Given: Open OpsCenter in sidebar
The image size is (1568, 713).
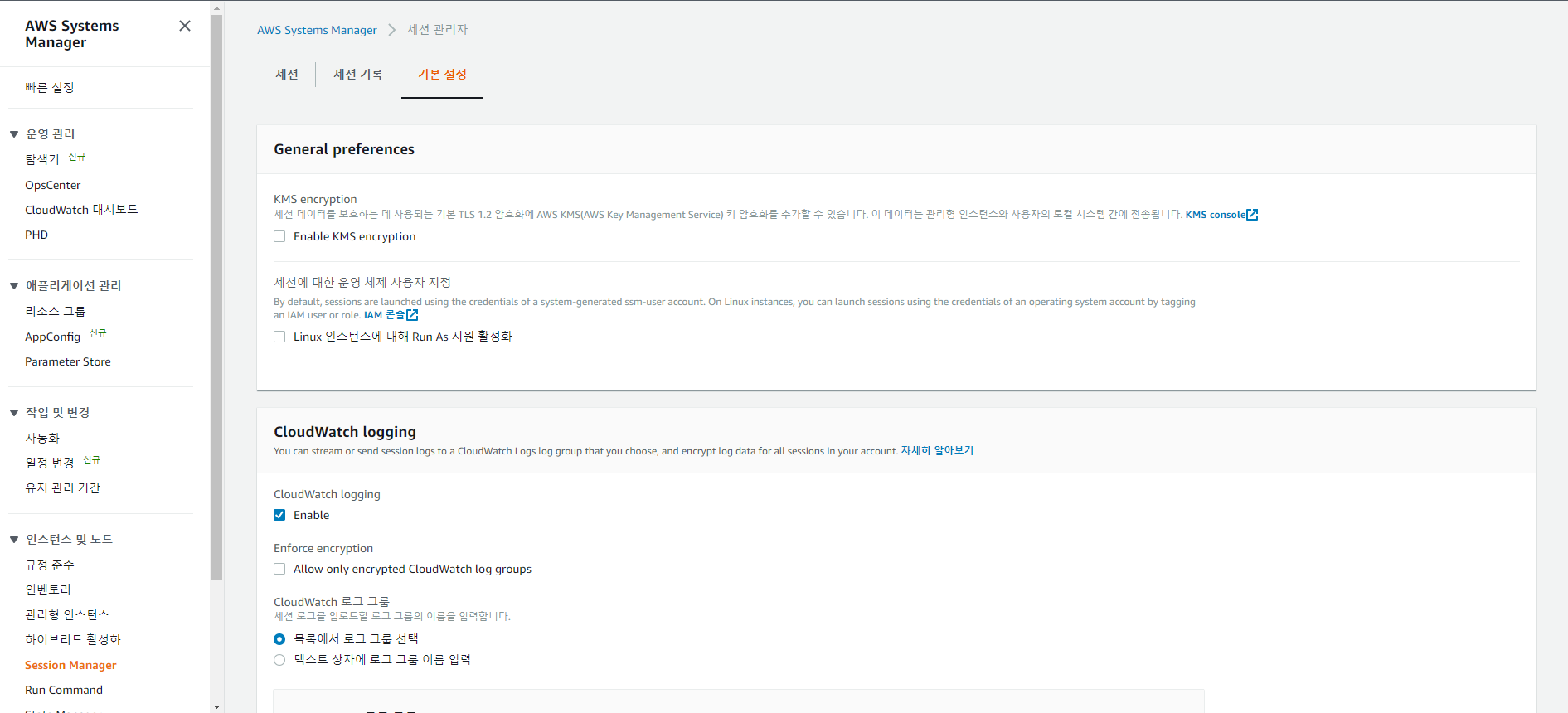Looking at the screenshot, I should tap(53, 185).
